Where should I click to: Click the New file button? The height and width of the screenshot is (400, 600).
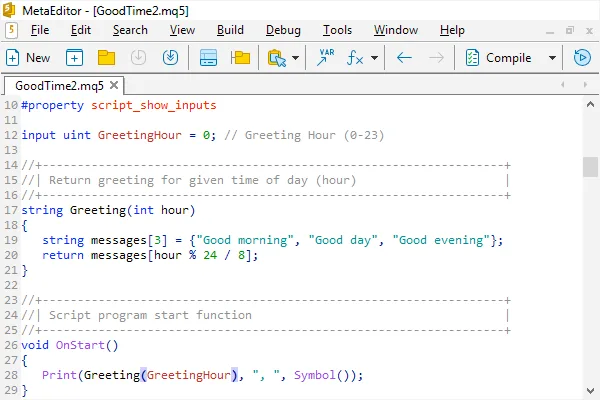[28, 58]
